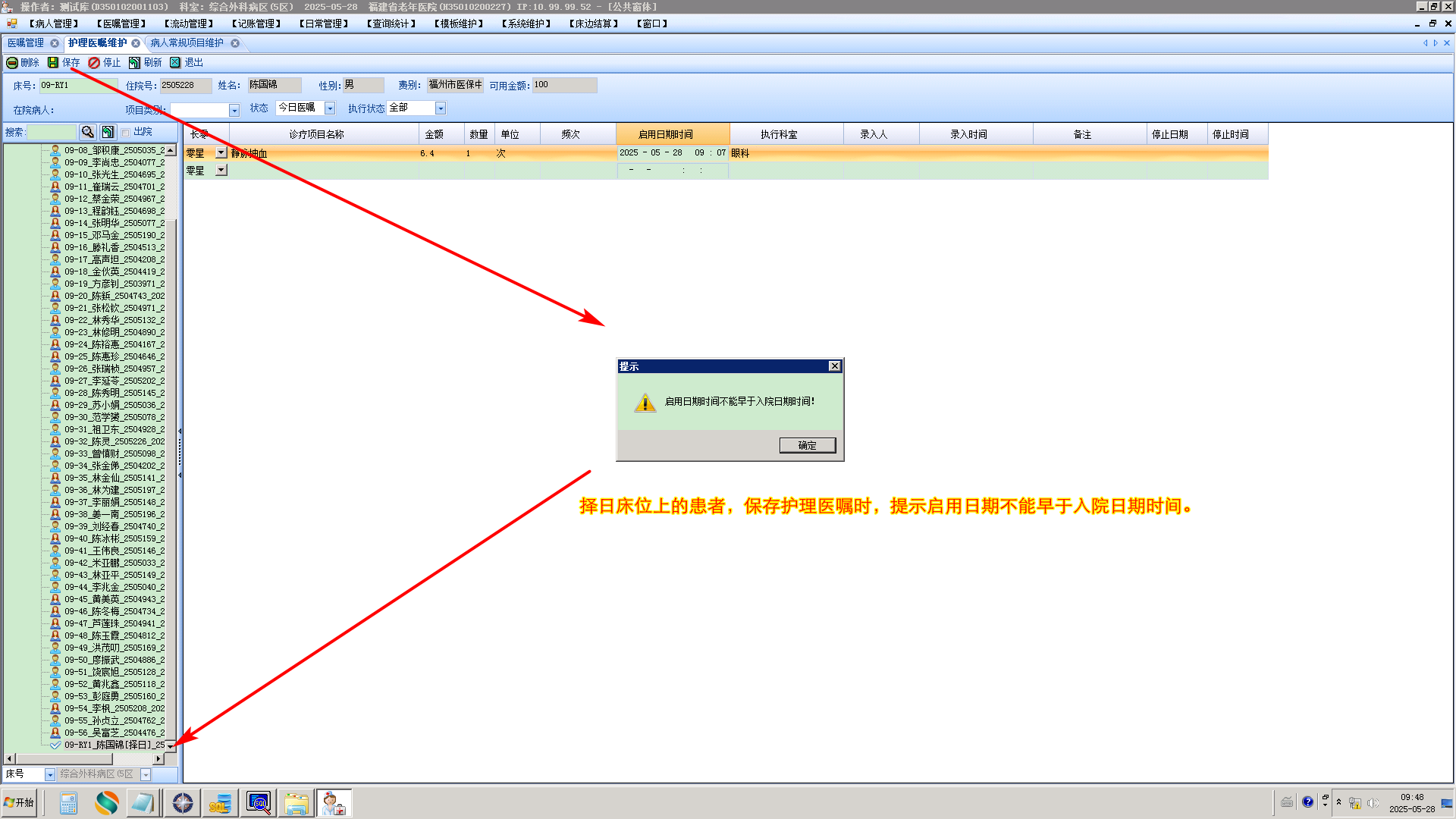Viewport: 1456px width, 819px height.
Task: Click the refresh icon next to search magnifier
Action: 108,132
